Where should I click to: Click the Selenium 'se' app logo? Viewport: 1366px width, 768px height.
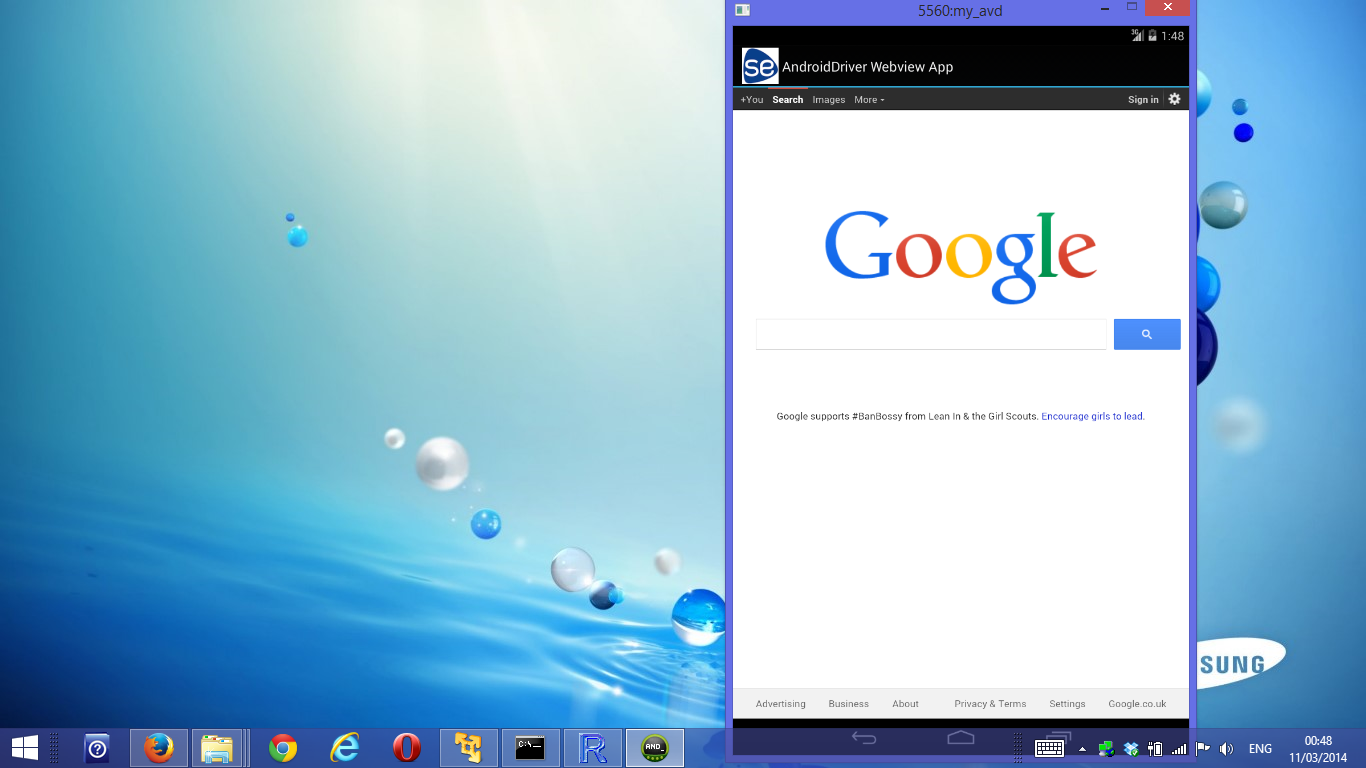pyautogui.click(x=760, y=66)
